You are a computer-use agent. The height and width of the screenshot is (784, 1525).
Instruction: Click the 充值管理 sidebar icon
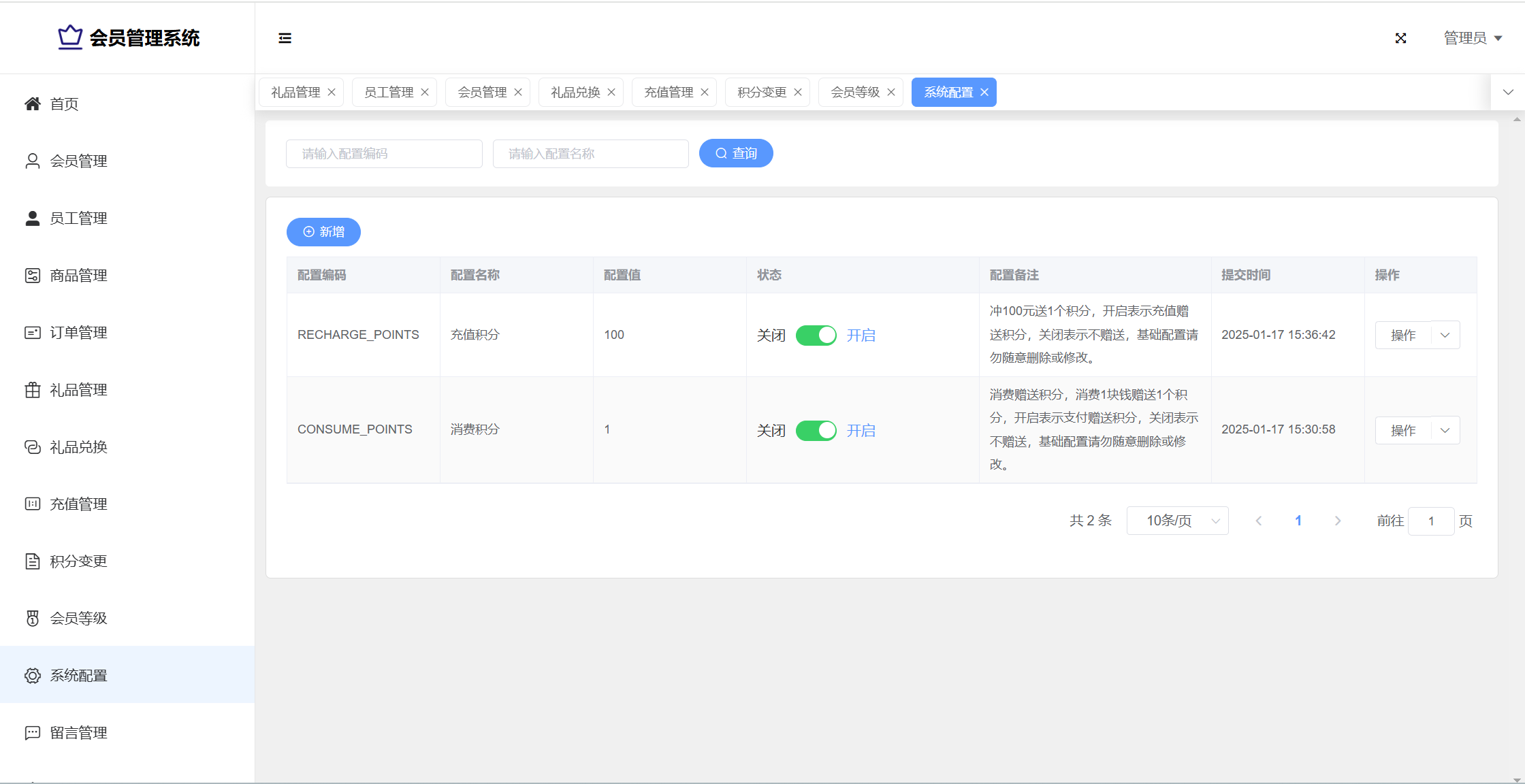pos(32,504)
